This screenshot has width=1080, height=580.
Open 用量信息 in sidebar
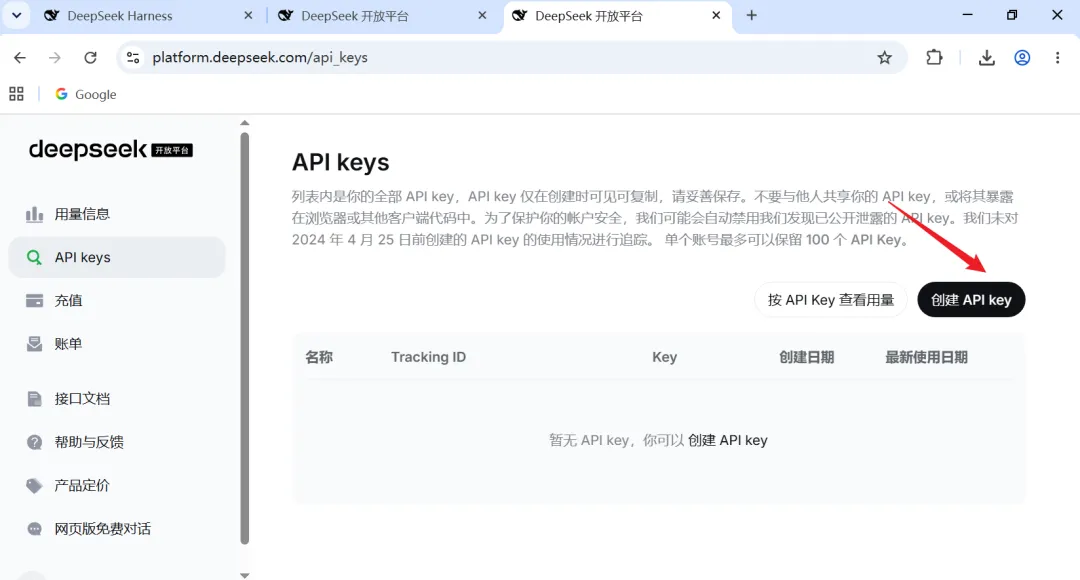coord(117,214)
